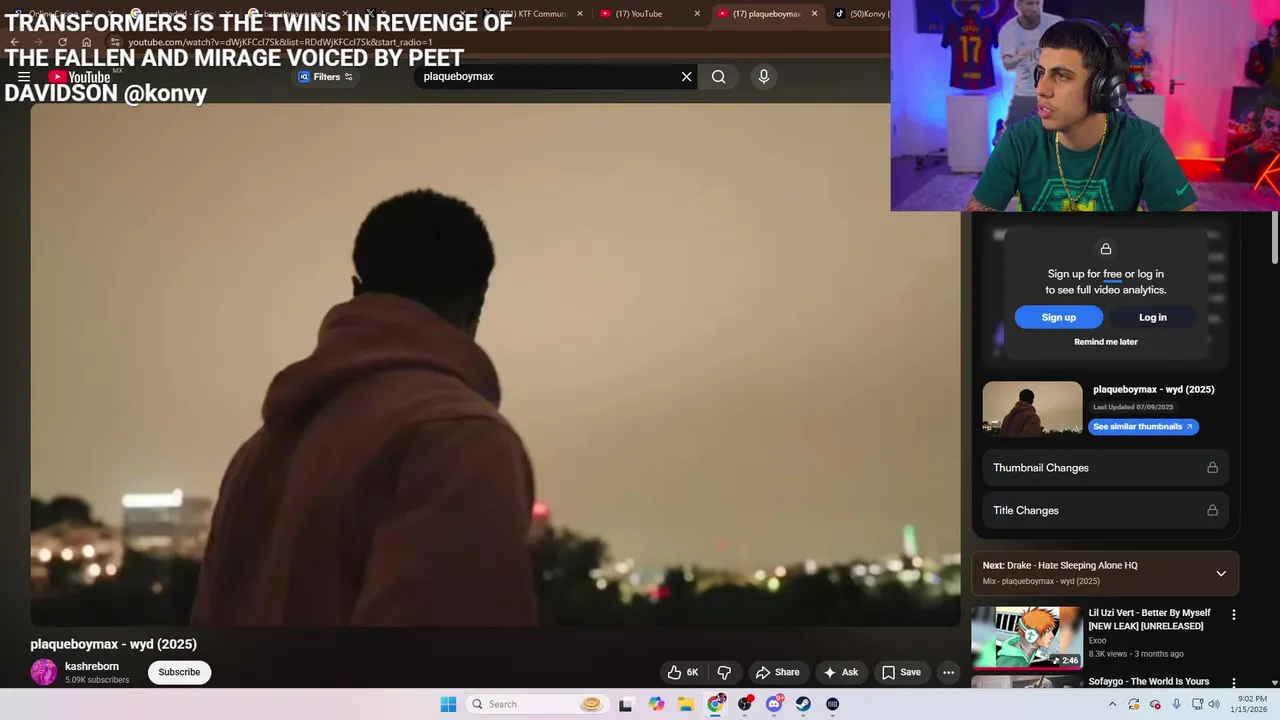Click the YouTube logo home link

(78, 77)
